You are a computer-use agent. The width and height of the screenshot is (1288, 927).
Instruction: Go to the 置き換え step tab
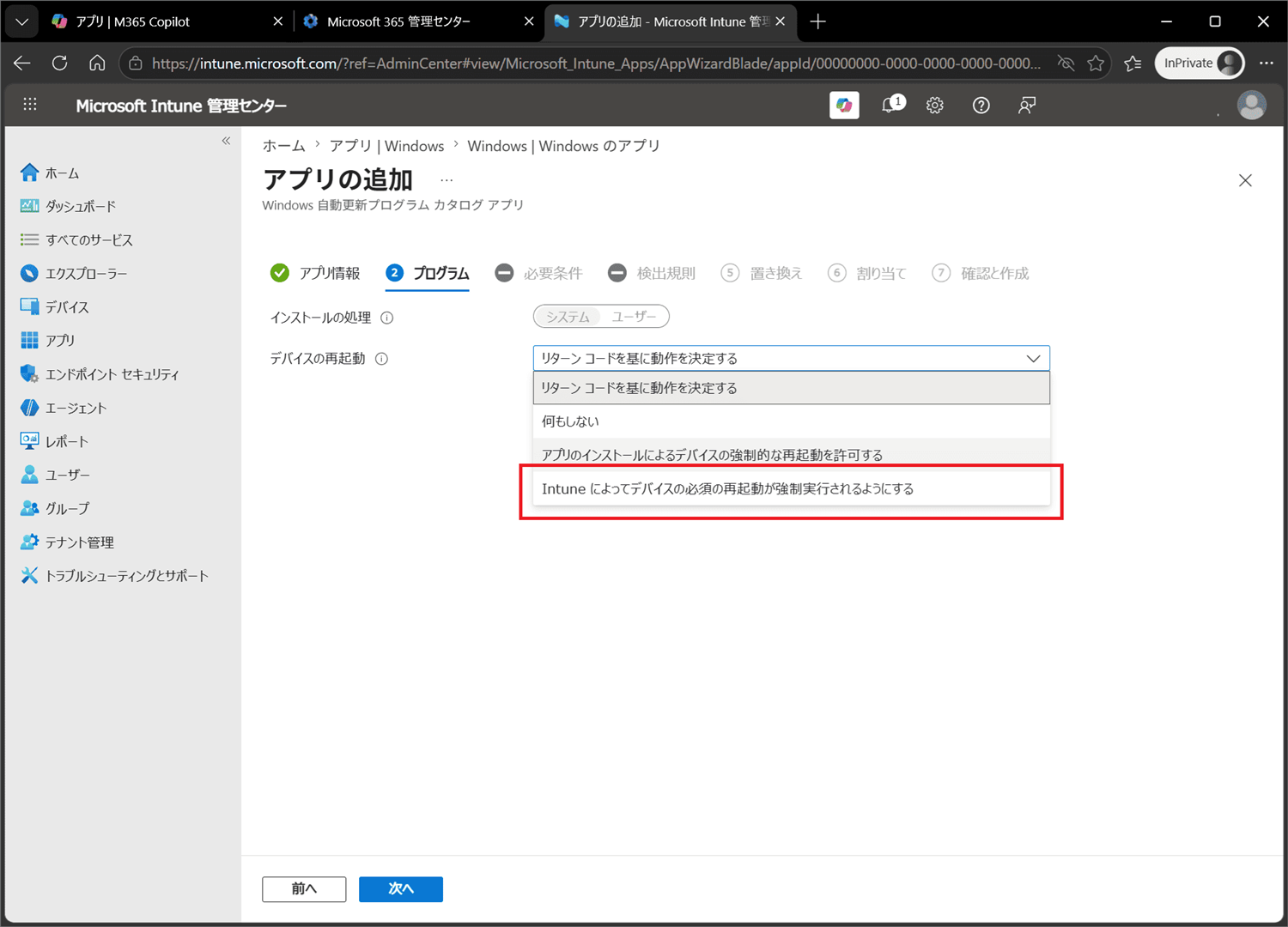click(x=762, y=273)
